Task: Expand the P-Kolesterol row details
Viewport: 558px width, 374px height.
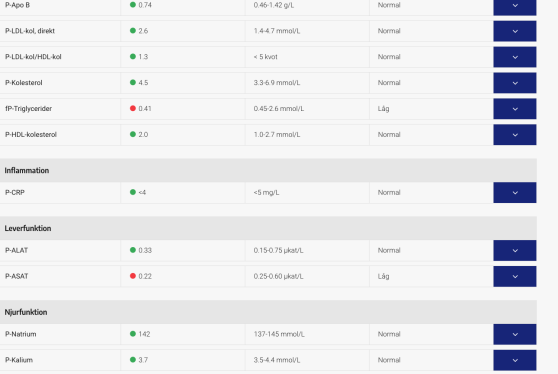Action: point(515,83)
